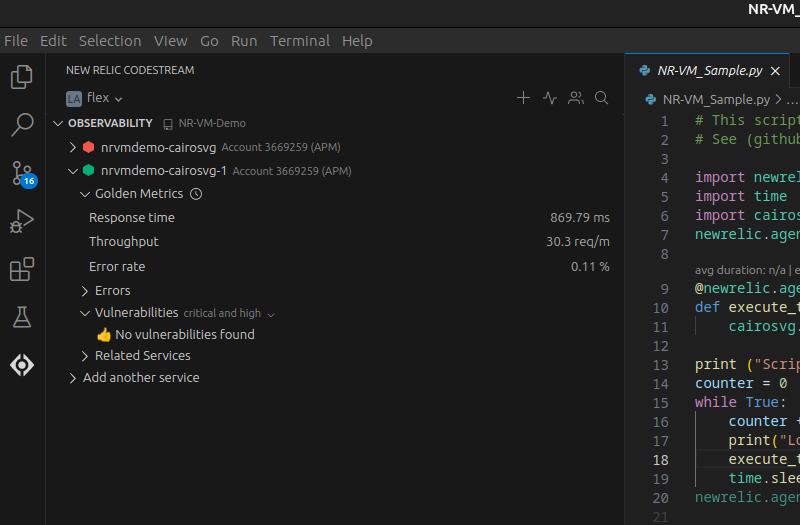This screenshot has width=800, height=525.
Task: Open the Run menu
Action: (x=244, y=41)
